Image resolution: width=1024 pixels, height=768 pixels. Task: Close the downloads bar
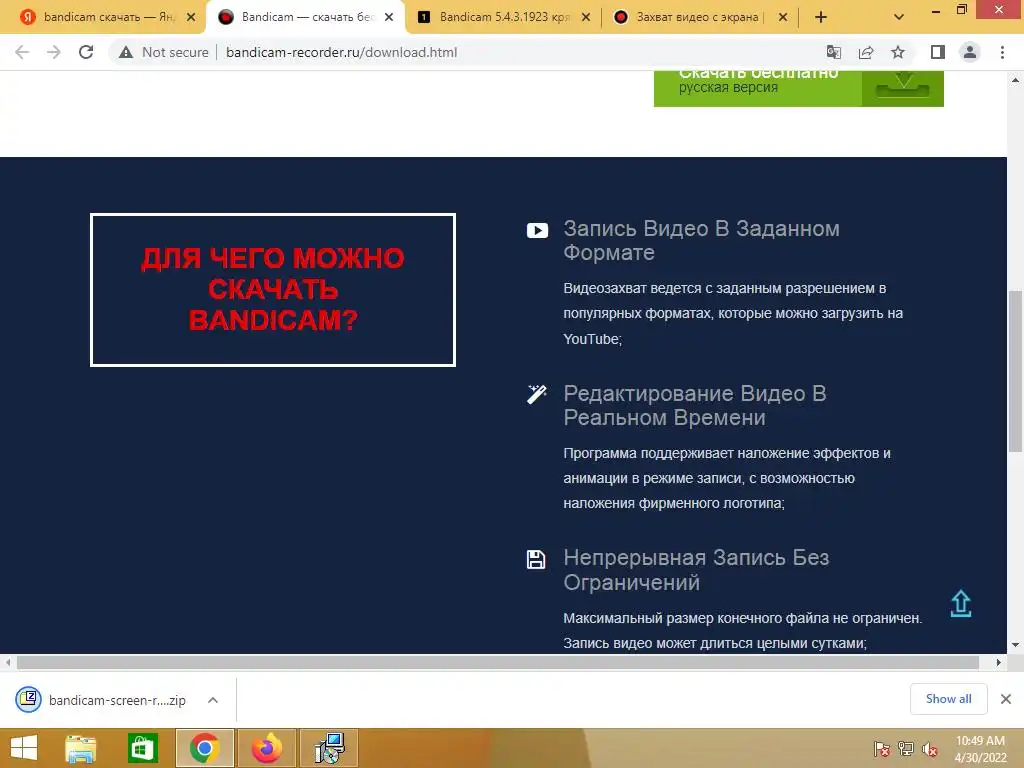point(1006,699)
